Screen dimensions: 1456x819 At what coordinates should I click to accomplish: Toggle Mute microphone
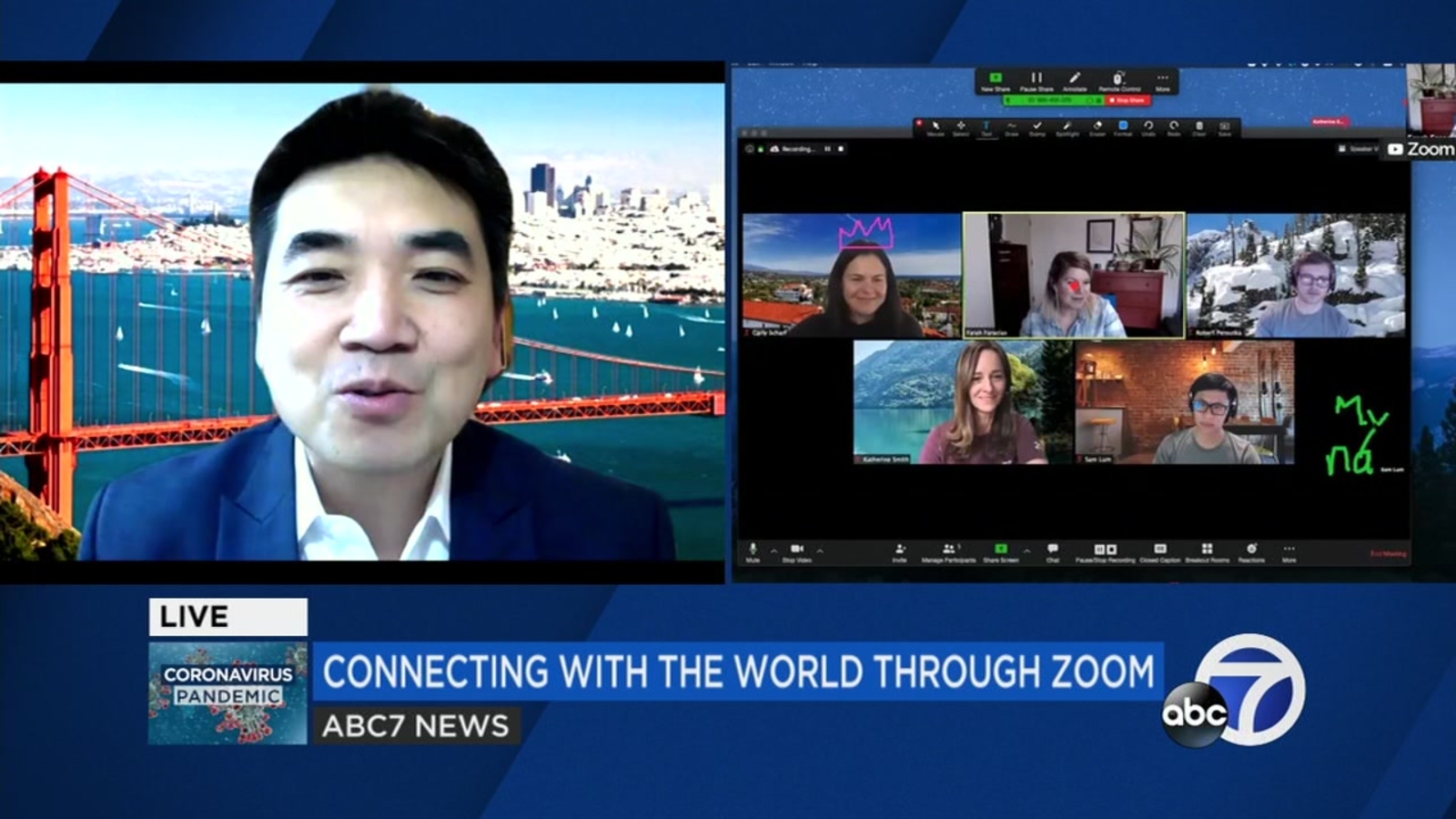tap(753, 552)
